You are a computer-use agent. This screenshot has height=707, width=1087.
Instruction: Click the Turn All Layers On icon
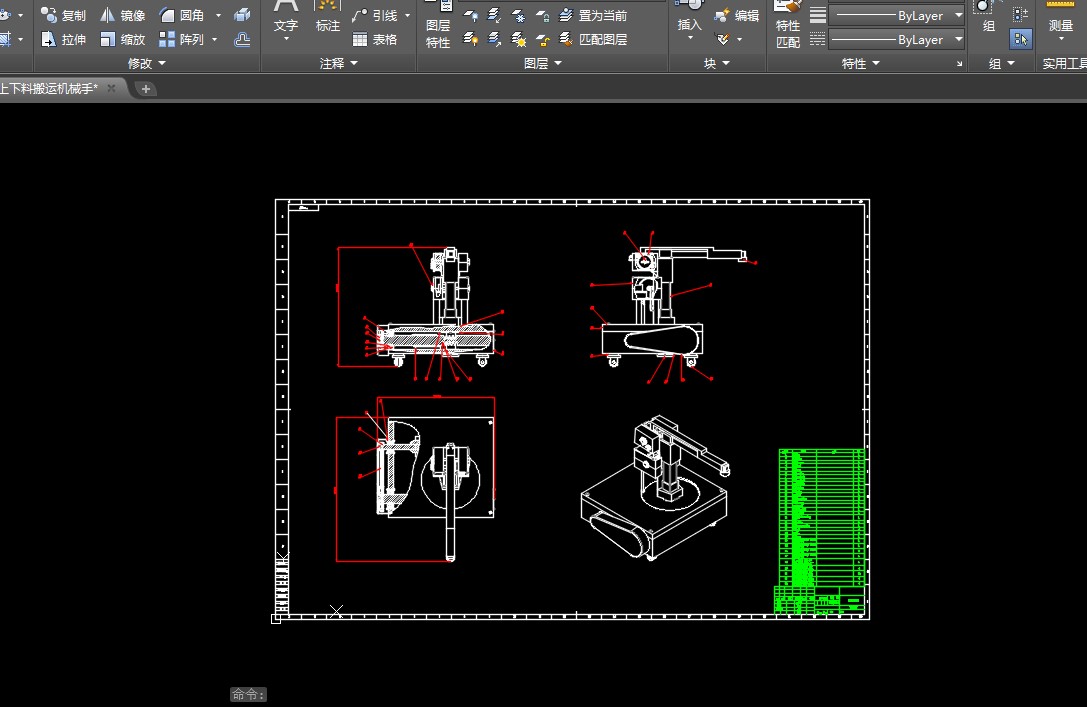click(470, 40)
